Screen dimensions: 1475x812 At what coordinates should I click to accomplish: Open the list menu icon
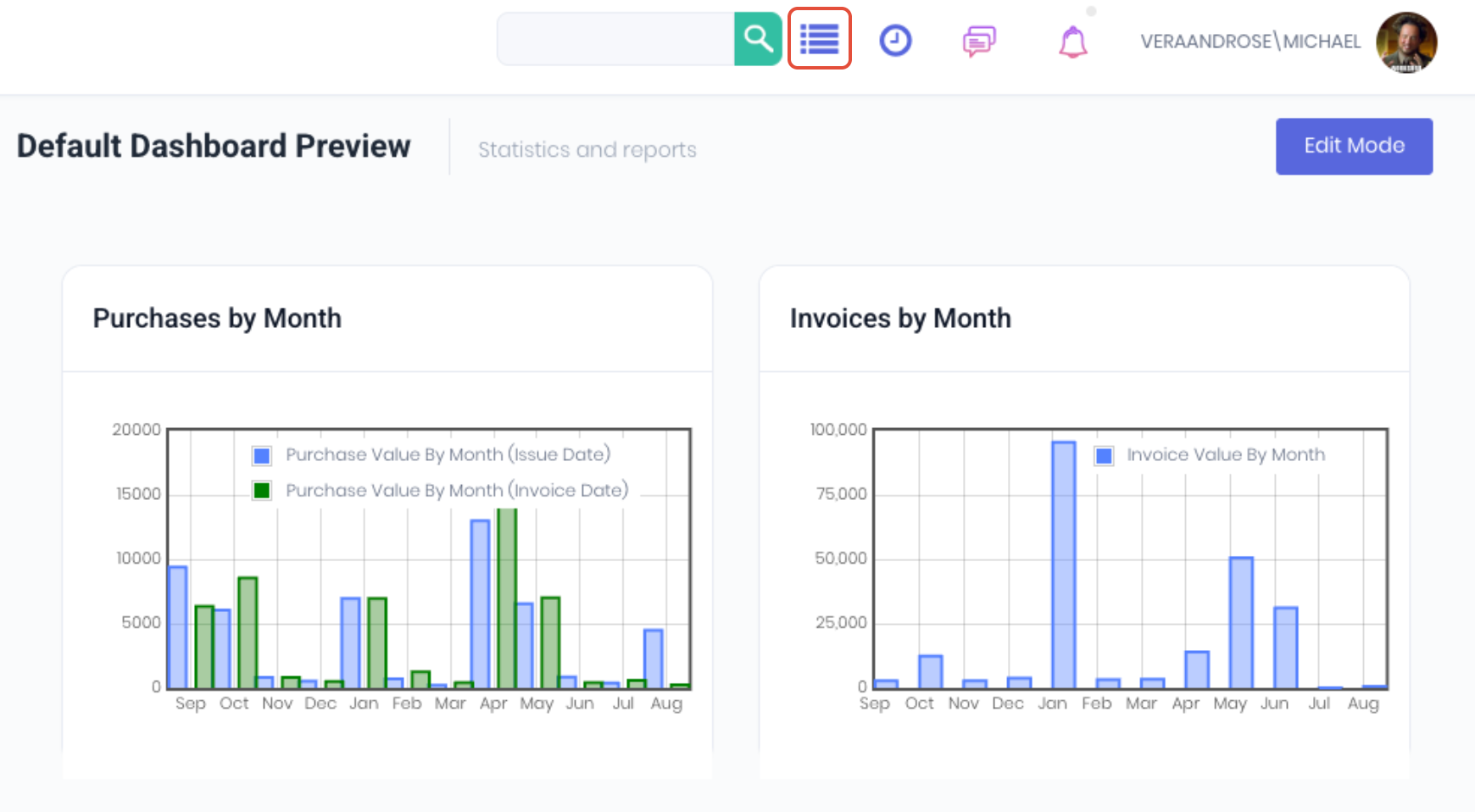coord(819,39)
